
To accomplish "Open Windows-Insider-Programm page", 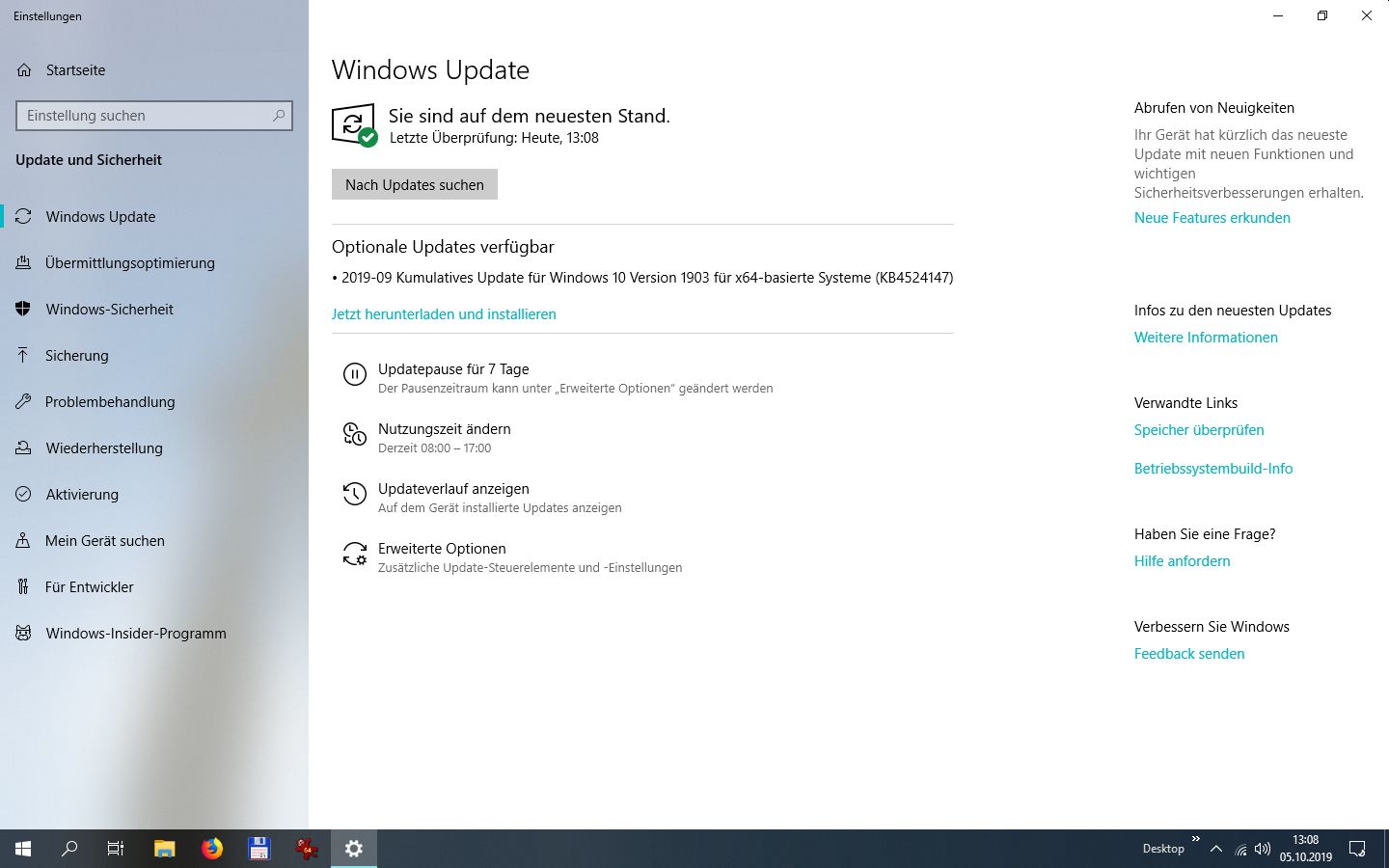I will [x=154, y=634].
